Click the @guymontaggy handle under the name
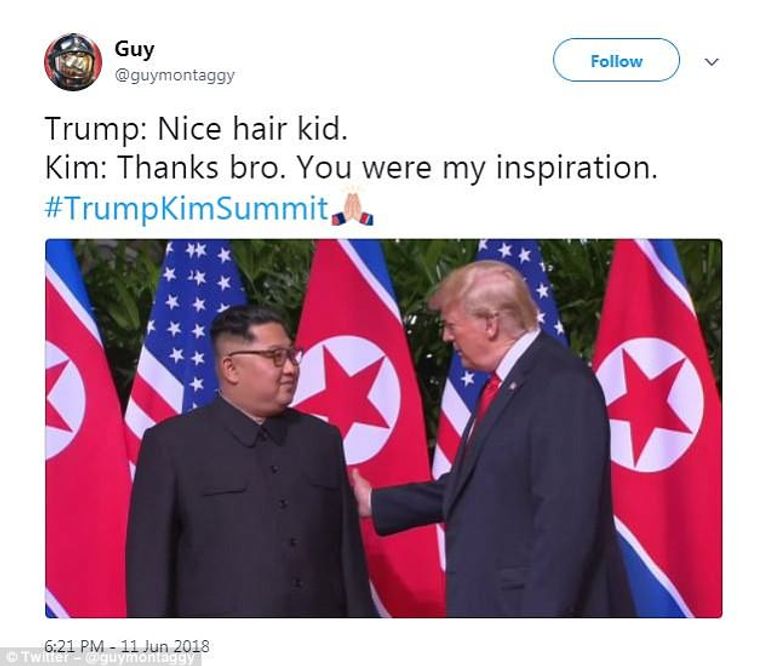 [174, 75]
